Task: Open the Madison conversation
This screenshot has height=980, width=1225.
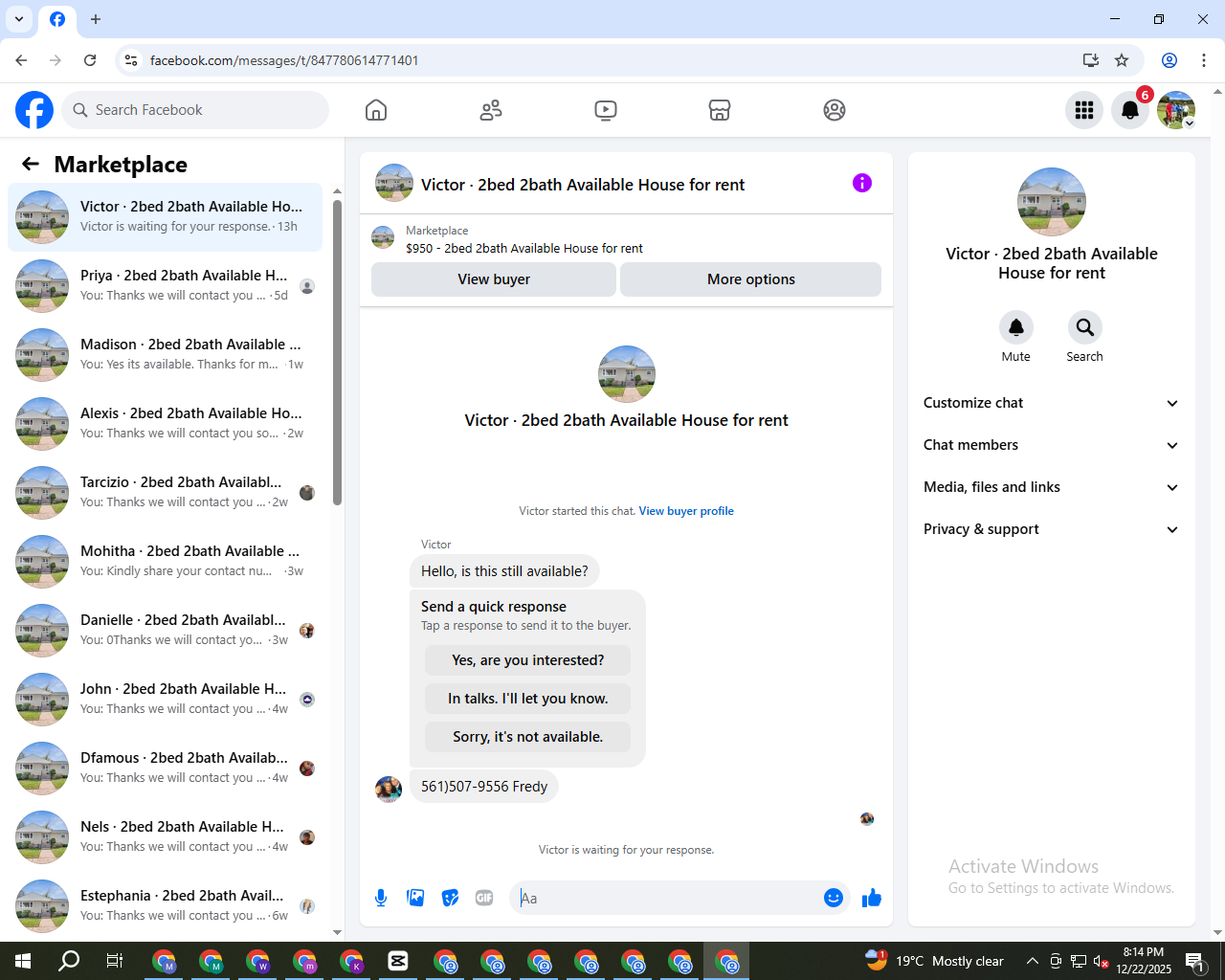Action: [165, 355]
